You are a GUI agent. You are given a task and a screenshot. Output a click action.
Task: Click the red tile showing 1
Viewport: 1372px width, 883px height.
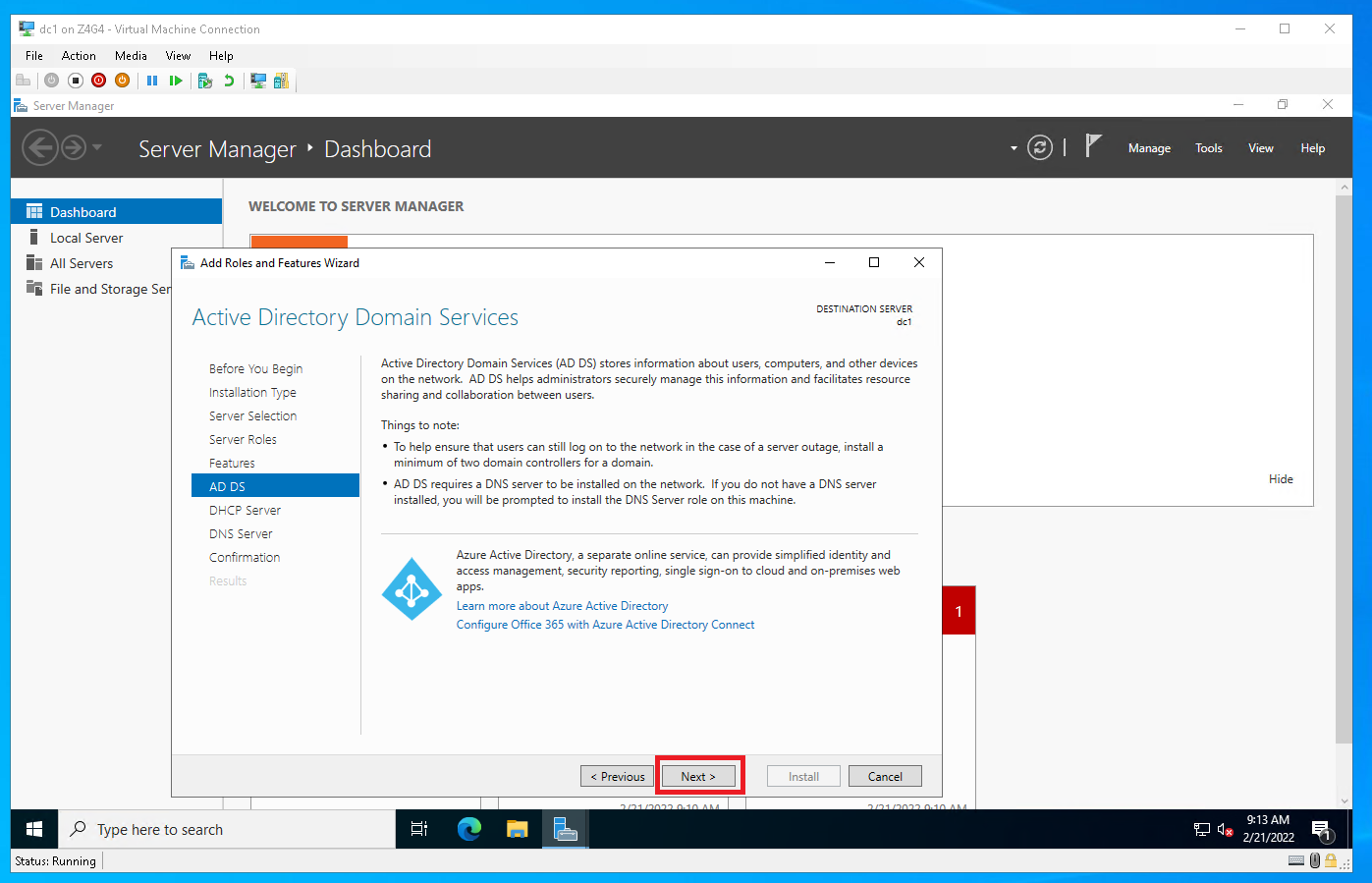[959, 610]
